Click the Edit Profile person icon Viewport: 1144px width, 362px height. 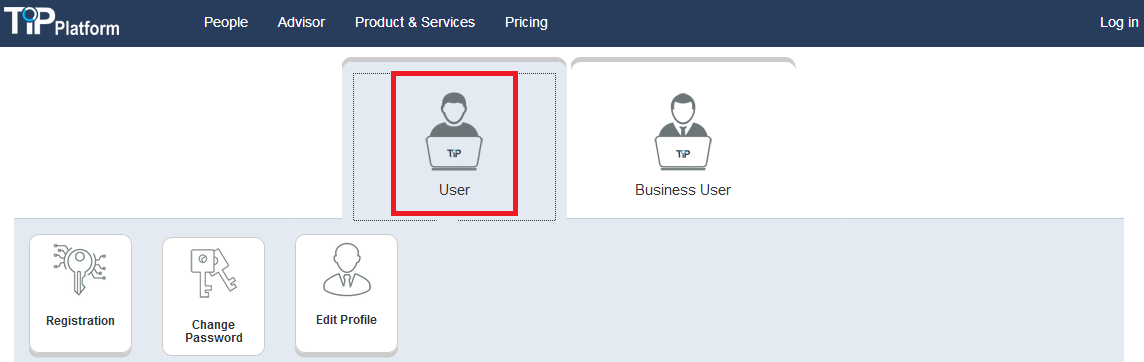347,269
